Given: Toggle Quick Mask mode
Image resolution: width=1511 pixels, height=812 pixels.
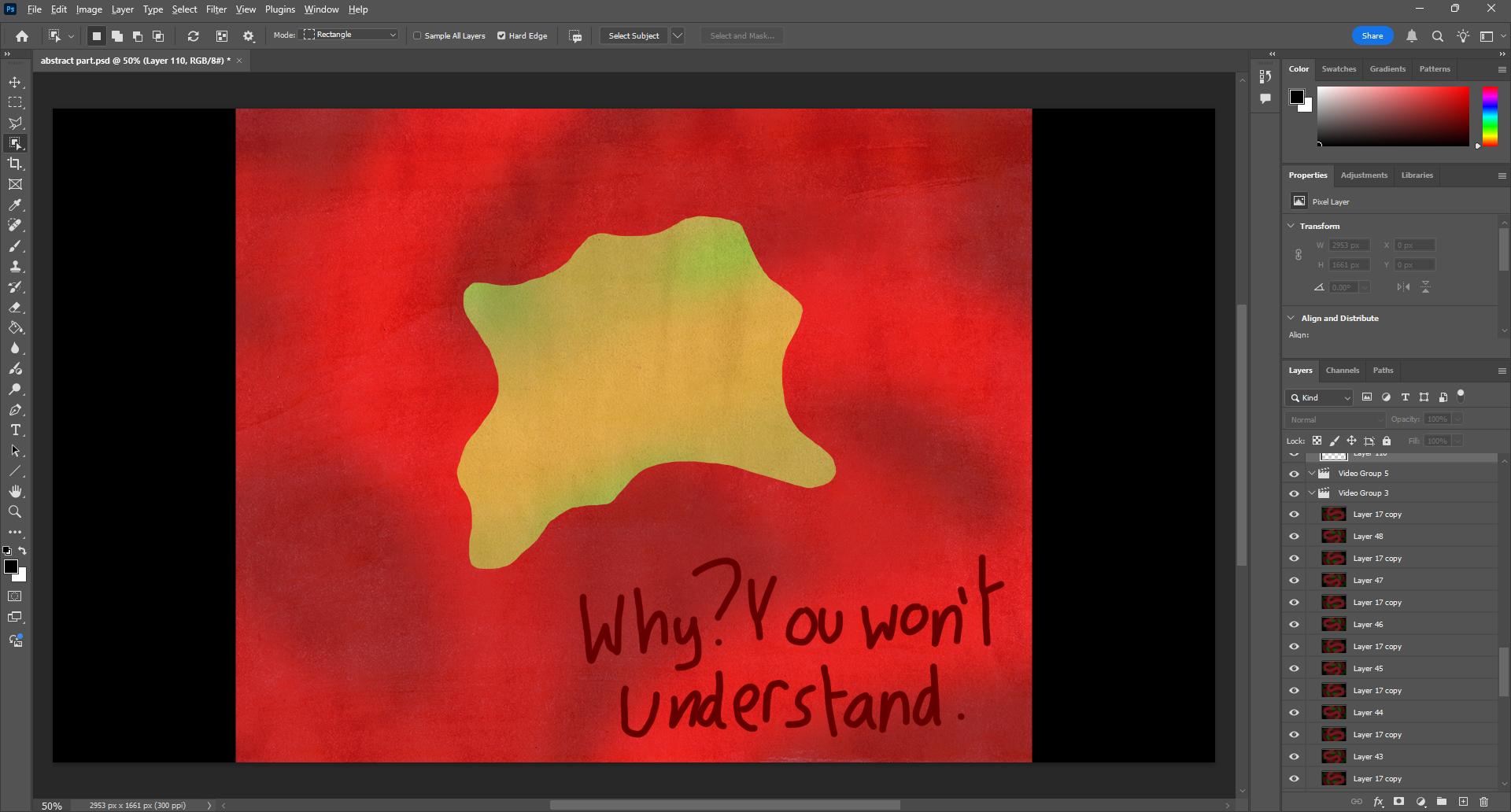Looking at the screenshot, I should point(15,596).
